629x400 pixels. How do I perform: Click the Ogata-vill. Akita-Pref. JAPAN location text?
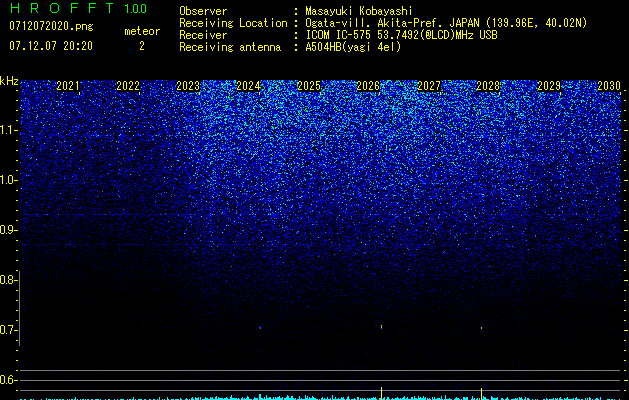(446, 23)
